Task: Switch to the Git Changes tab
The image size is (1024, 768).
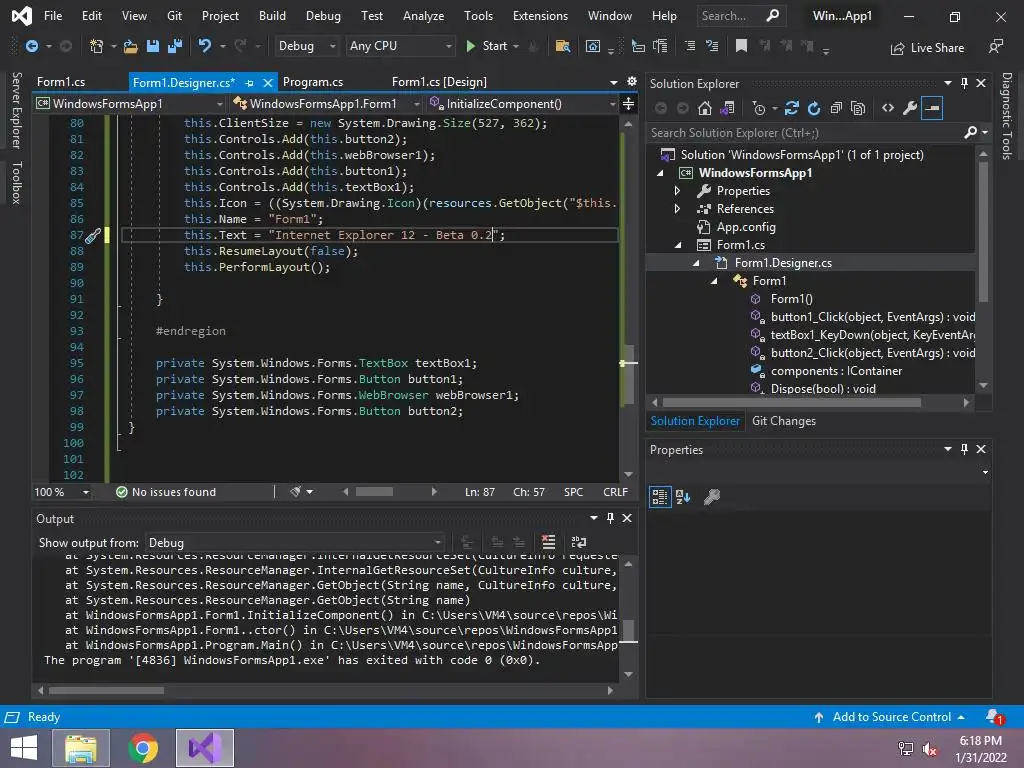Action: click(784, 421)
